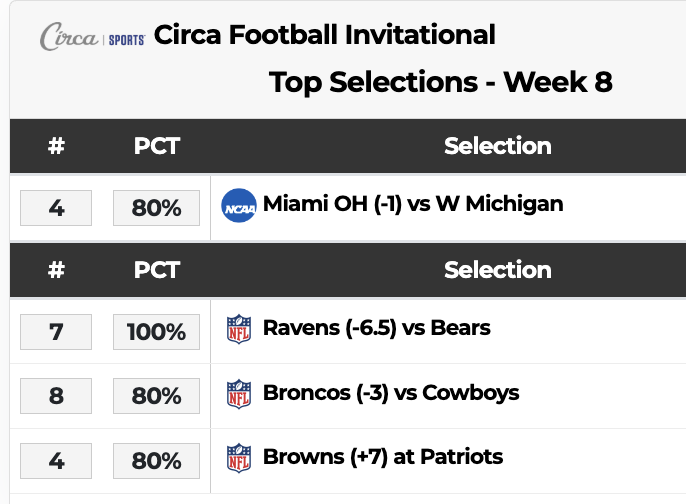Select Ravens (-6.5) vs Bears

(377, 327)
